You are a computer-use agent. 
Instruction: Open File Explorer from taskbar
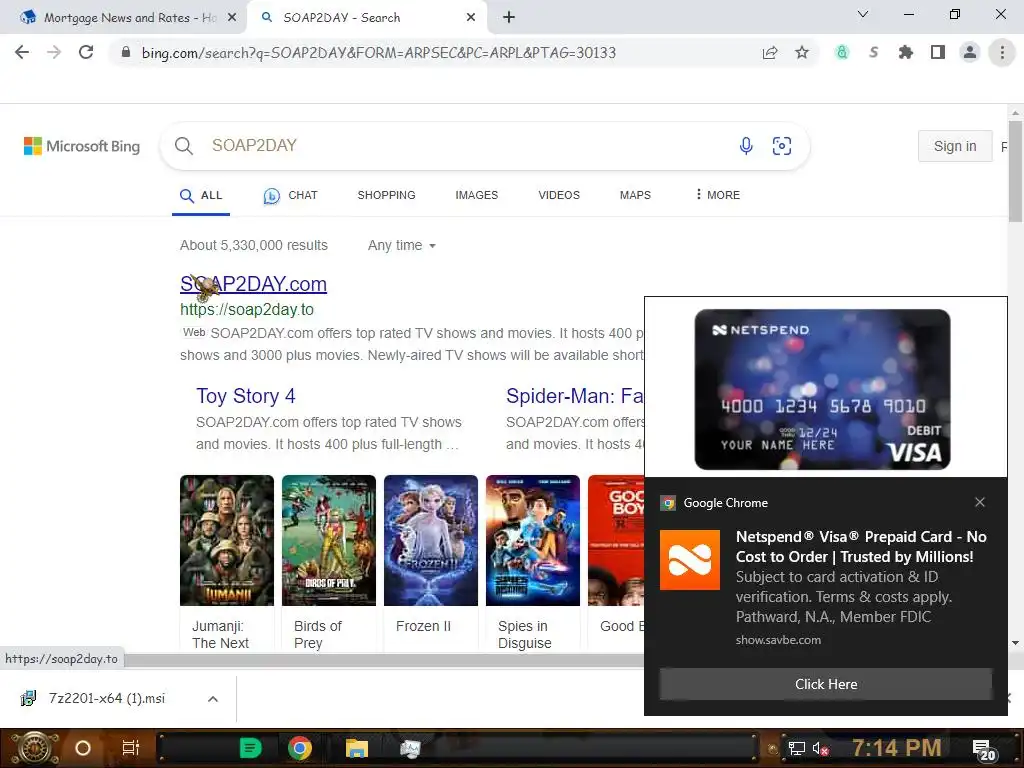[357, 748]
